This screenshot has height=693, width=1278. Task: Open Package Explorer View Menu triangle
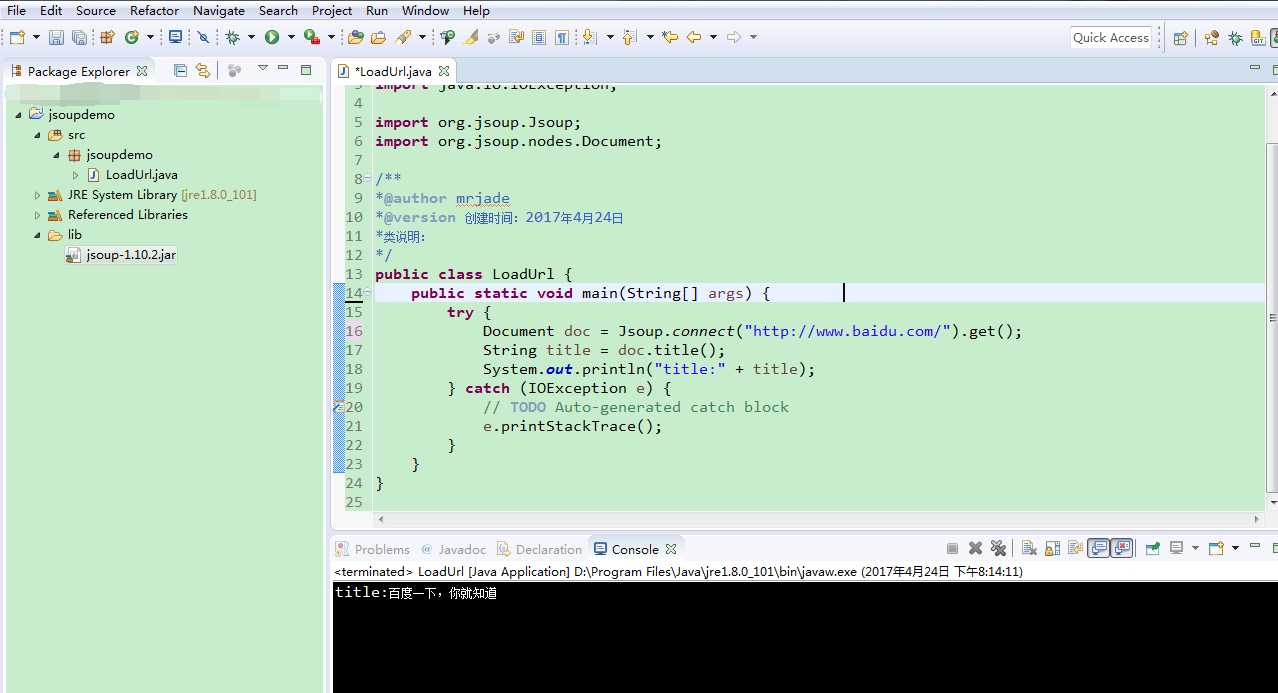pos(262,69)
